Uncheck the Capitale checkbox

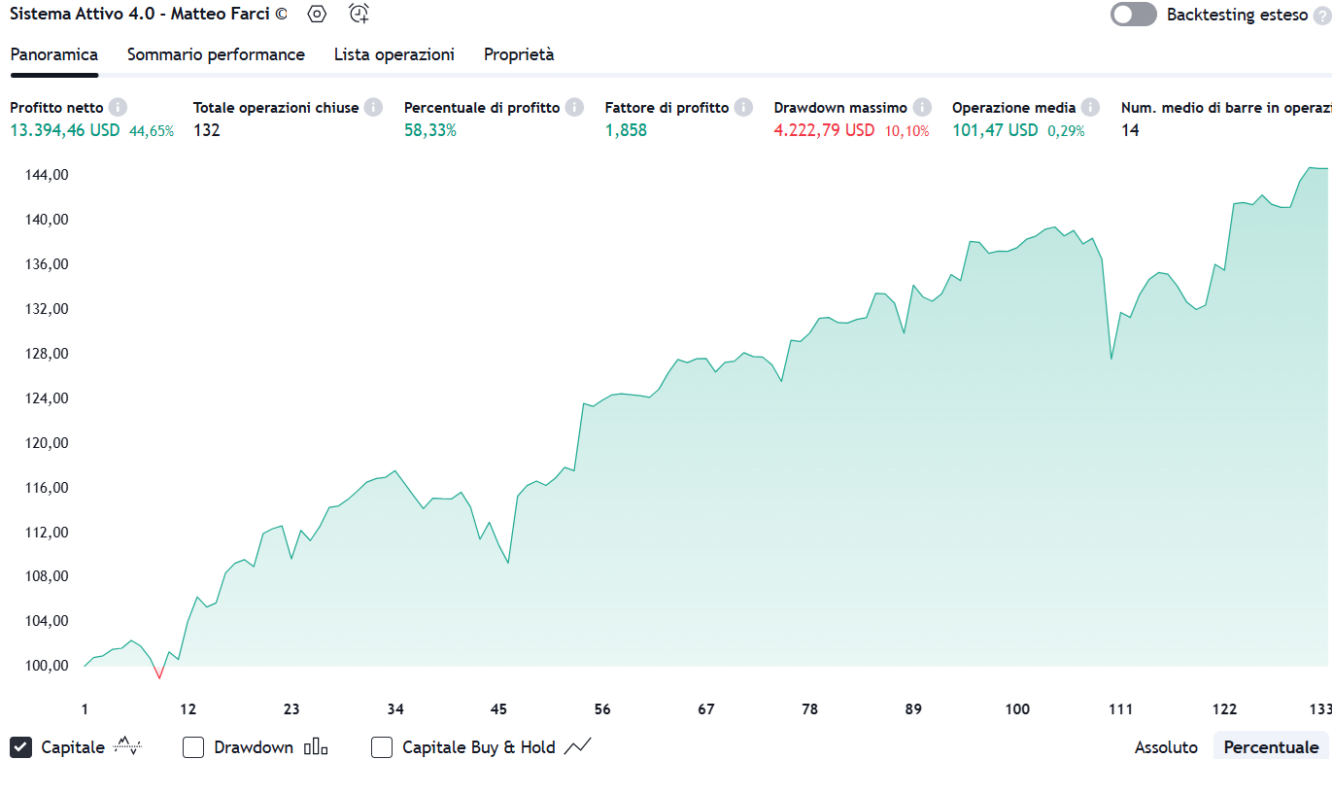(20, 747)
